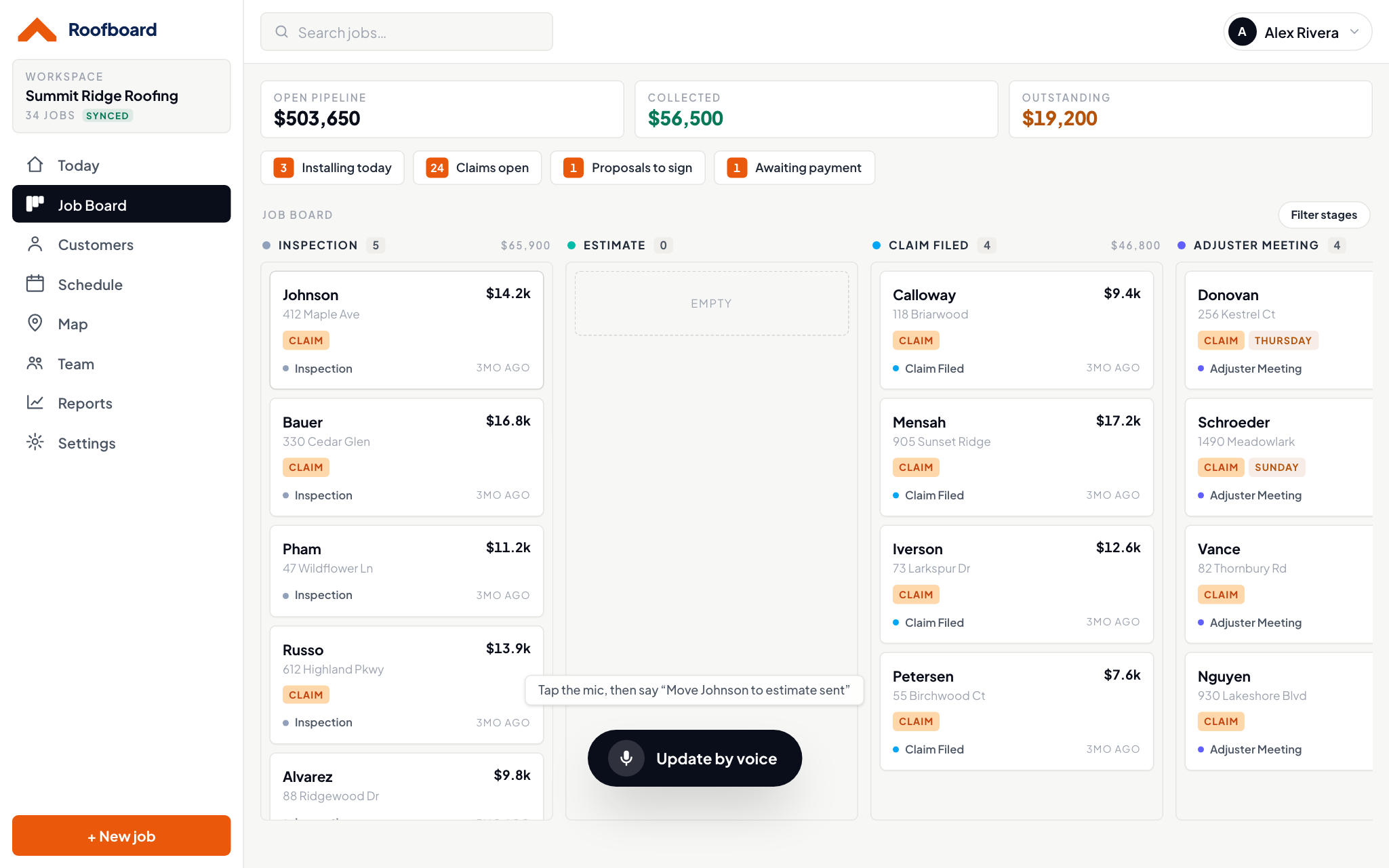The width and height of the screenshot is (1389, 868).
Task: Click the Map pin icon
Action: pos(35,323)
